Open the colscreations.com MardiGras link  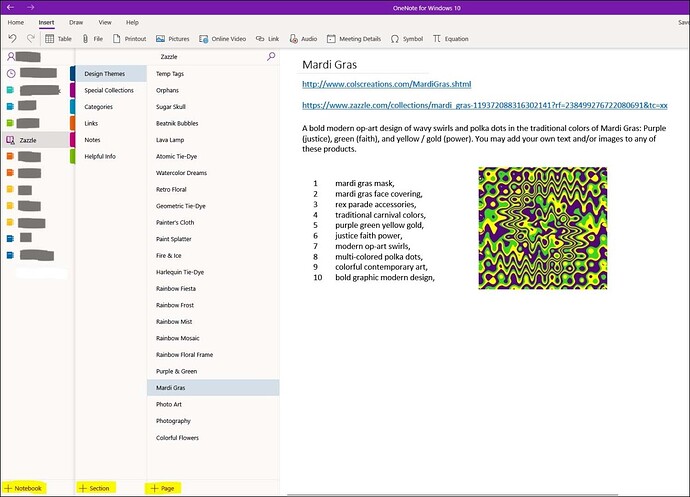[386, 84]
